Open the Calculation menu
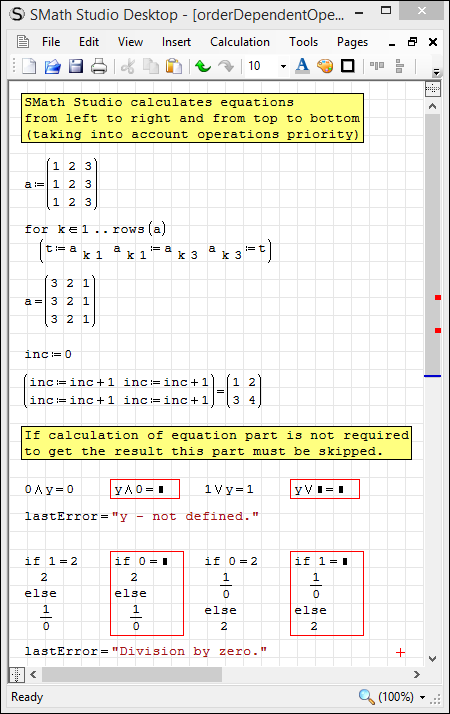Viewport: 450px width, 714px height. coord(240,42)
